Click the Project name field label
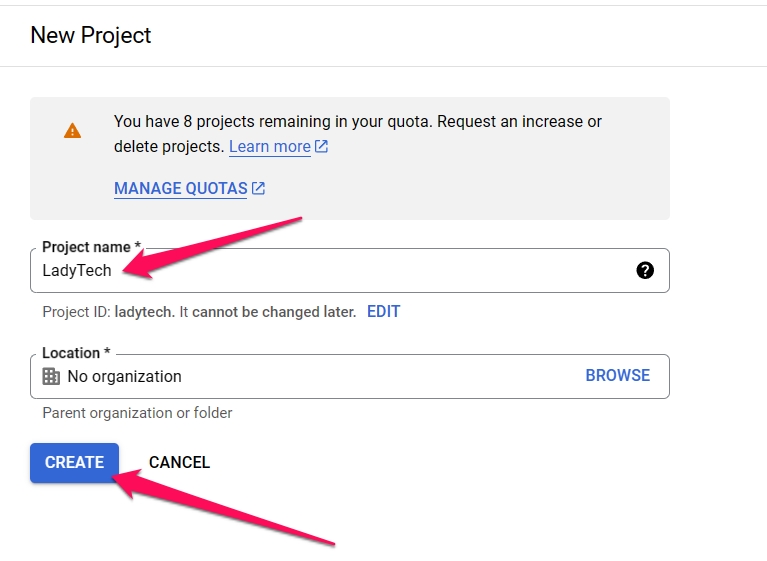Screen dimensions: 767x561 91,247
